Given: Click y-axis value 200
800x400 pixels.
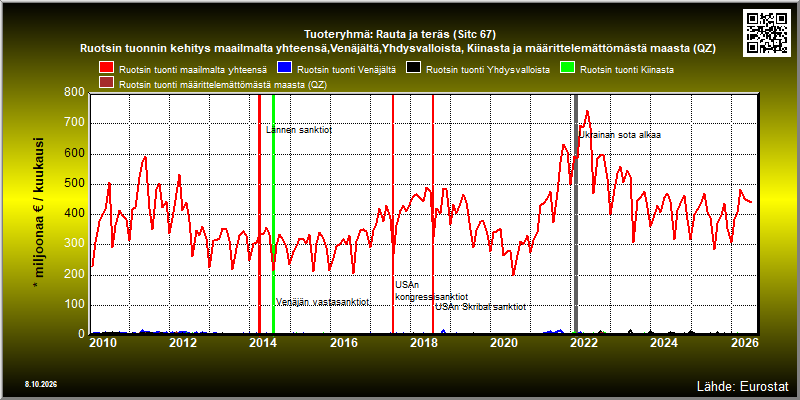Looking at the screenshot, I should pyautogui.click(x=74, y=274).
